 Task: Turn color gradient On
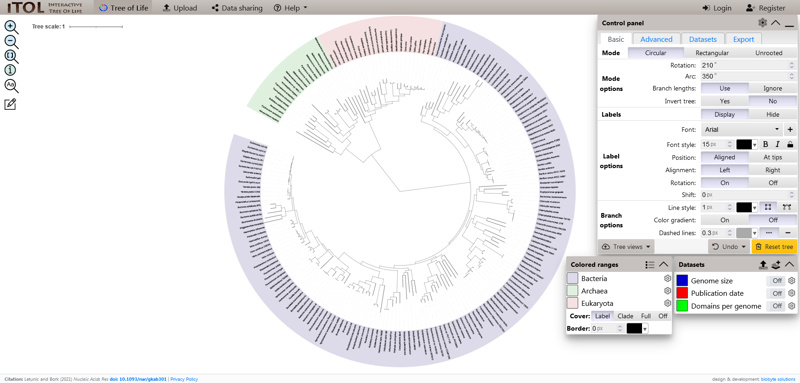(724, 220)
